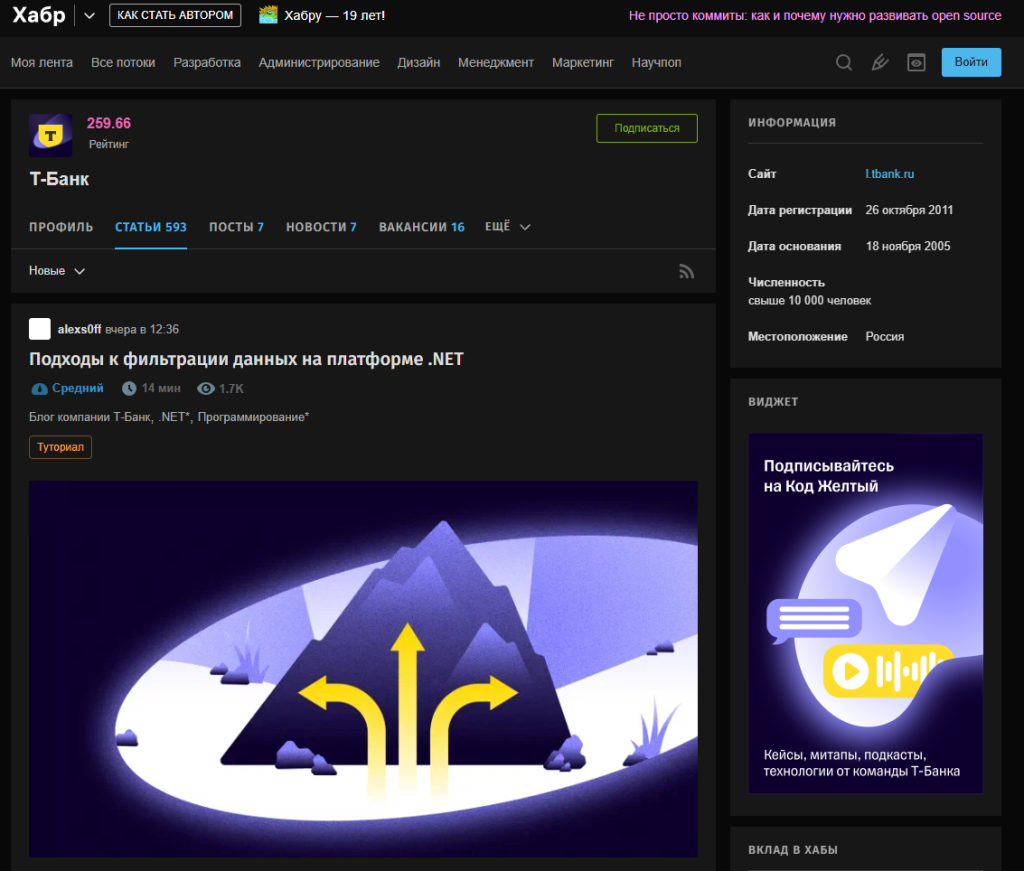Click 18 ноября 2005 founding date

click(908, 246)
